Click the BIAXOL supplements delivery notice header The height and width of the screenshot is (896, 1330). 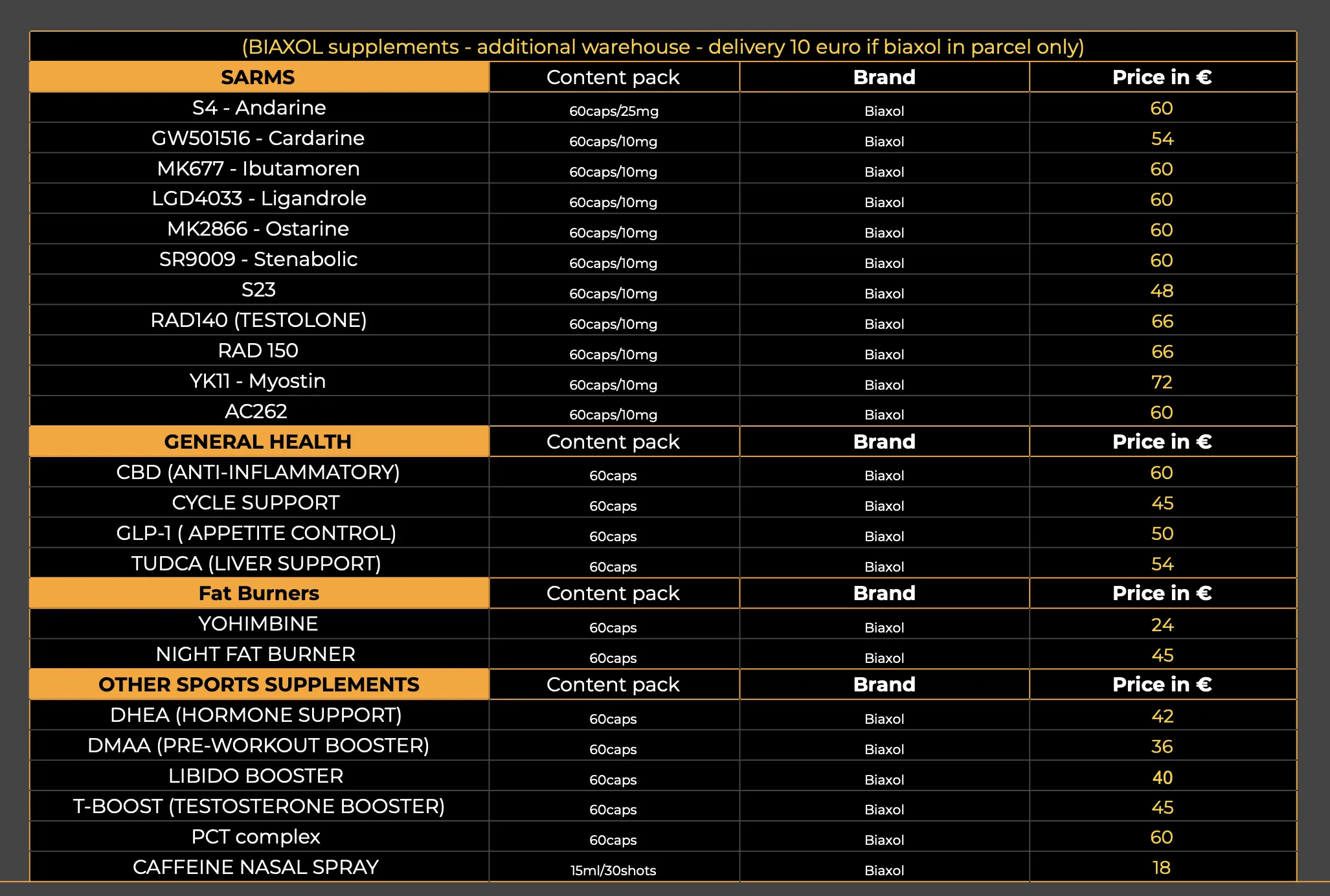coord(663,47)
